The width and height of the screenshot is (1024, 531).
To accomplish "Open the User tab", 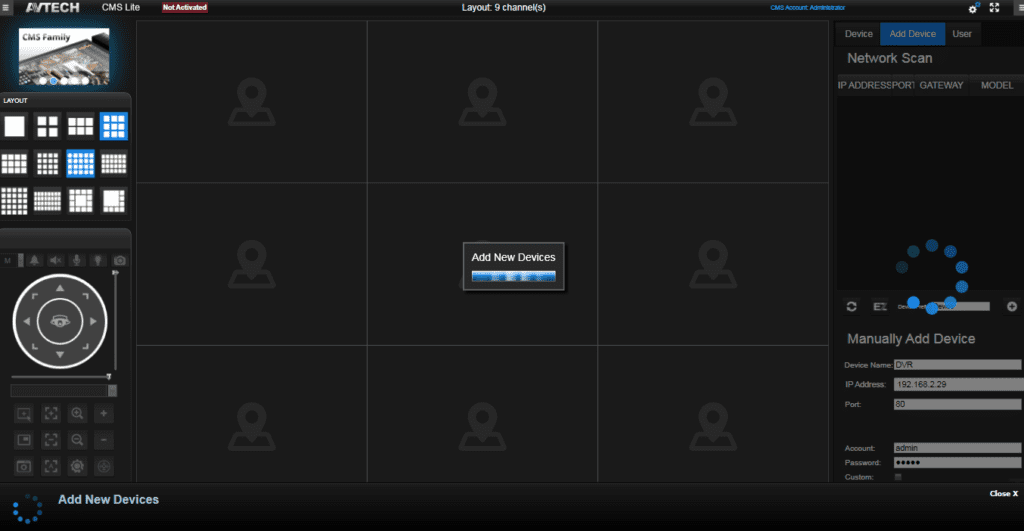I will 961,34.
